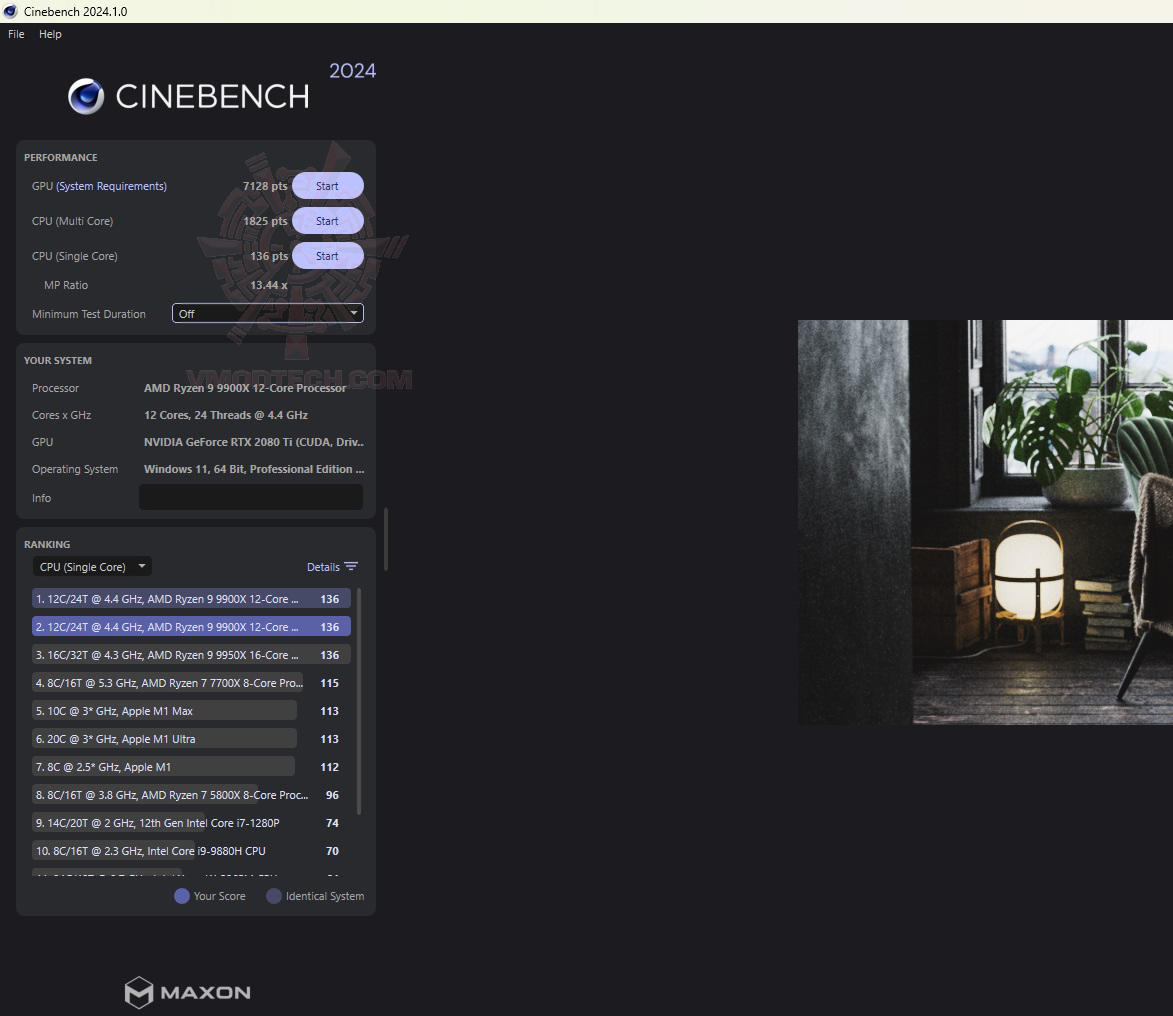The image size is (1173, 1016).
Task: Click the Windows 11 operating system text
Action: (254, 469)
